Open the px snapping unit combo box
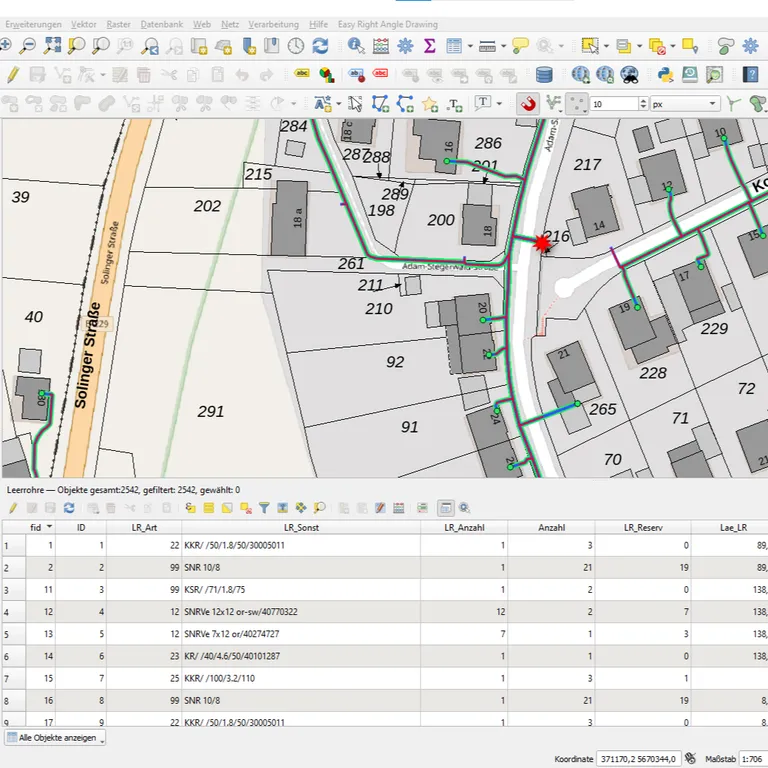Screen dimensions: 768x768 (685, 104)
